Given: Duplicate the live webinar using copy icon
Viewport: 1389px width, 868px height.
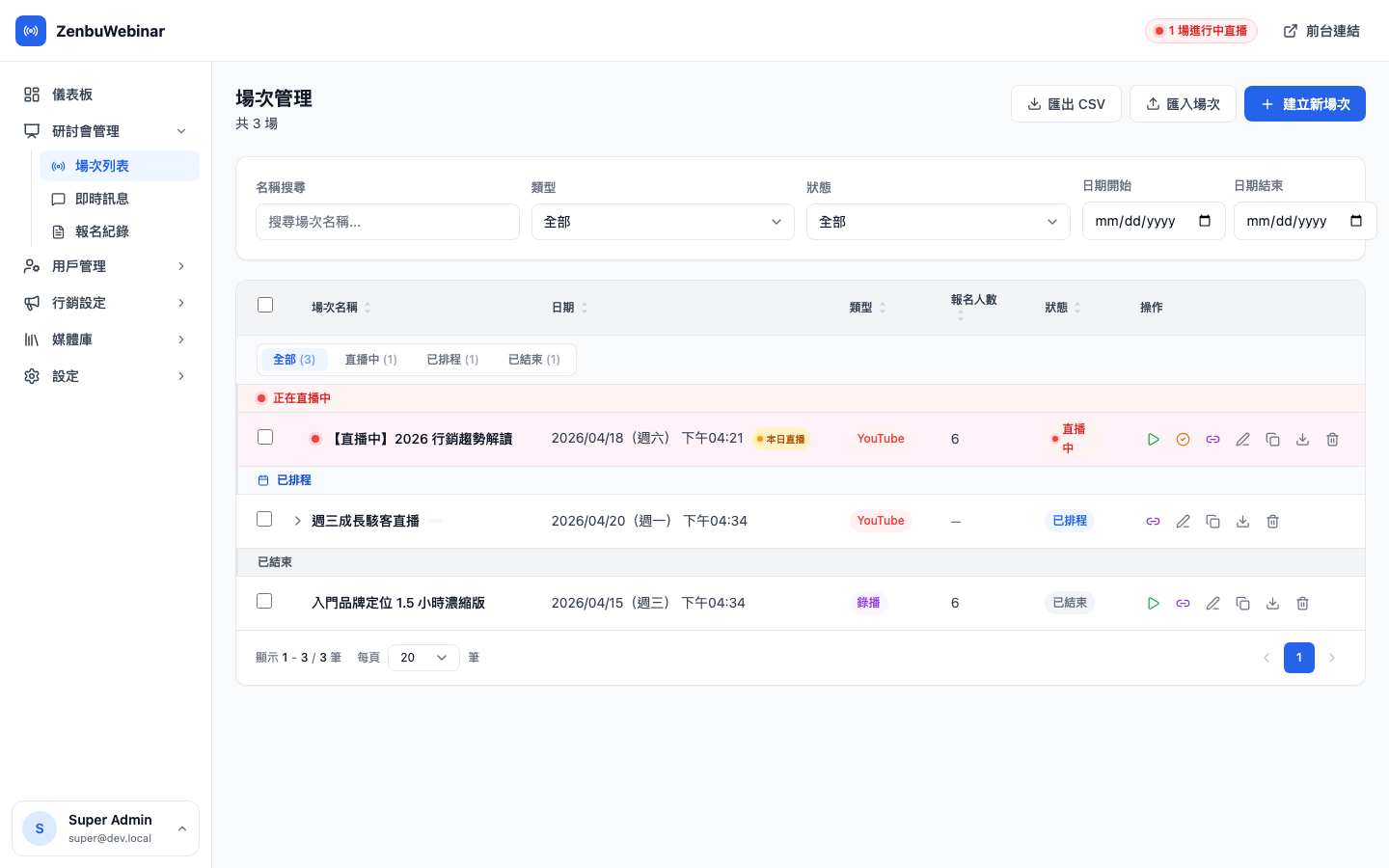Looking at the screenshot, I should (x=1272, y=439).
